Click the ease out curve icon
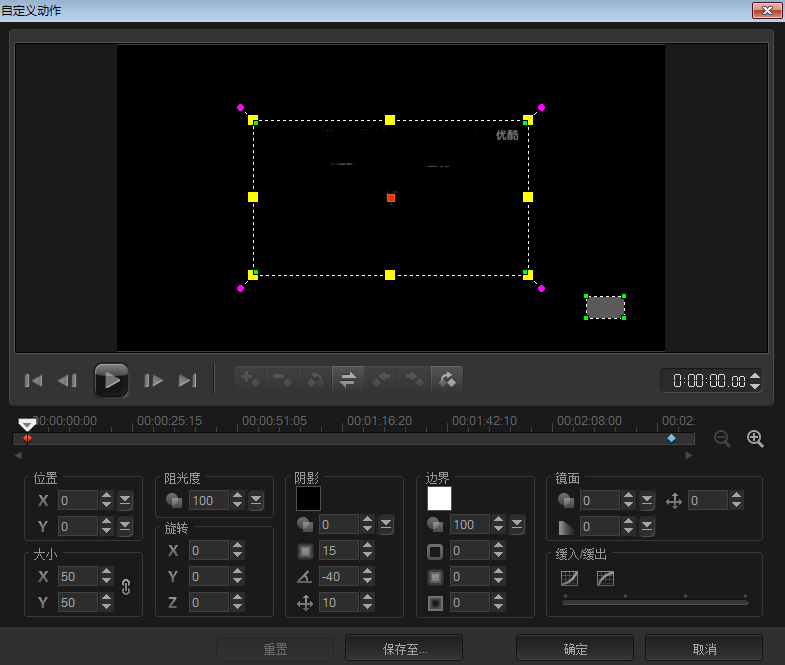Screen dimensions: 785x665 tap(605, 578)
